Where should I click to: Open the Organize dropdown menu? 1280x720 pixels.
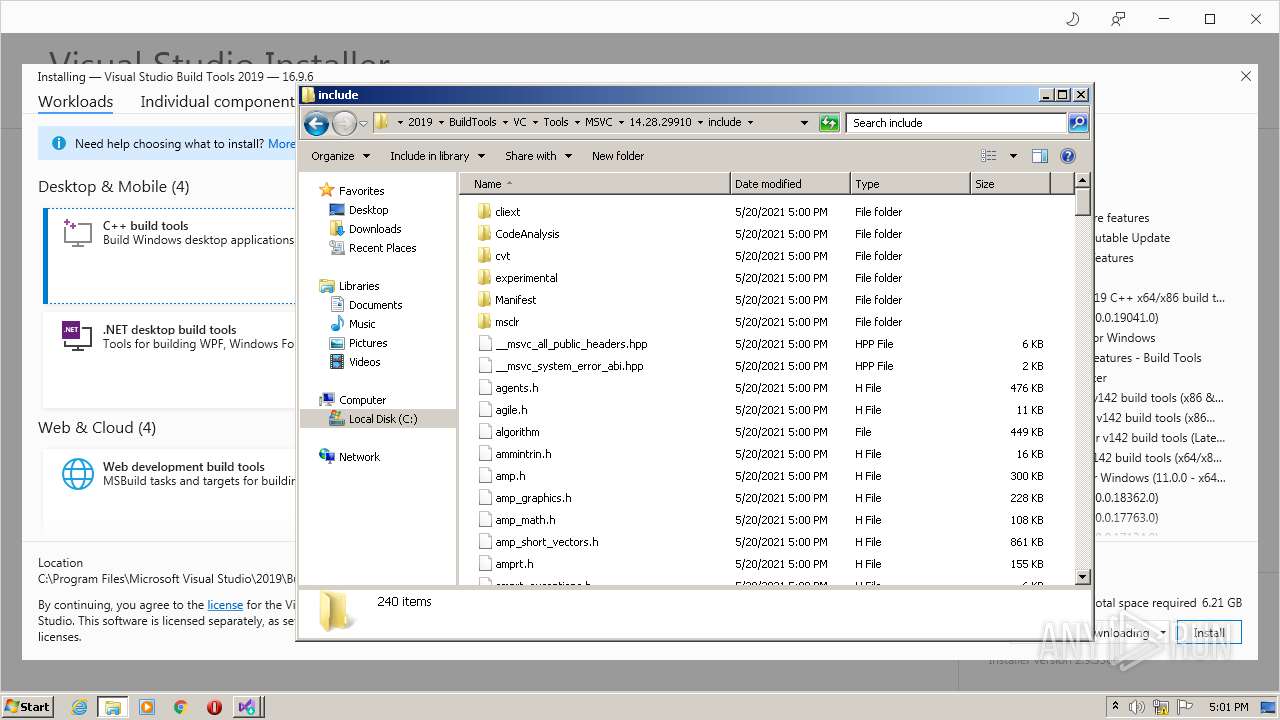pyautogui.click(x=340, y=156)
